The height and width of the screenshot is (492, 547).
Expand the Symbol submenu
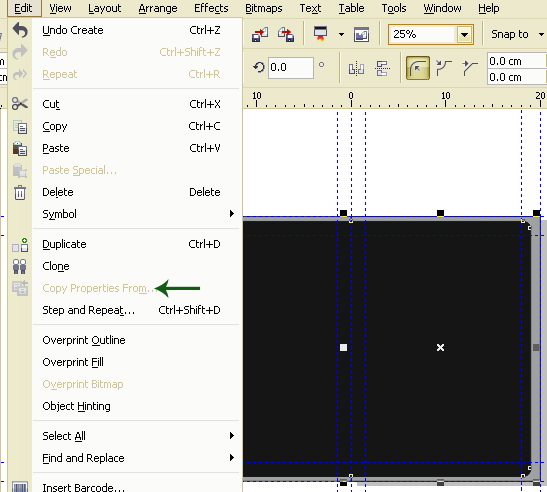pyautogui.click(x=232, y=214)
